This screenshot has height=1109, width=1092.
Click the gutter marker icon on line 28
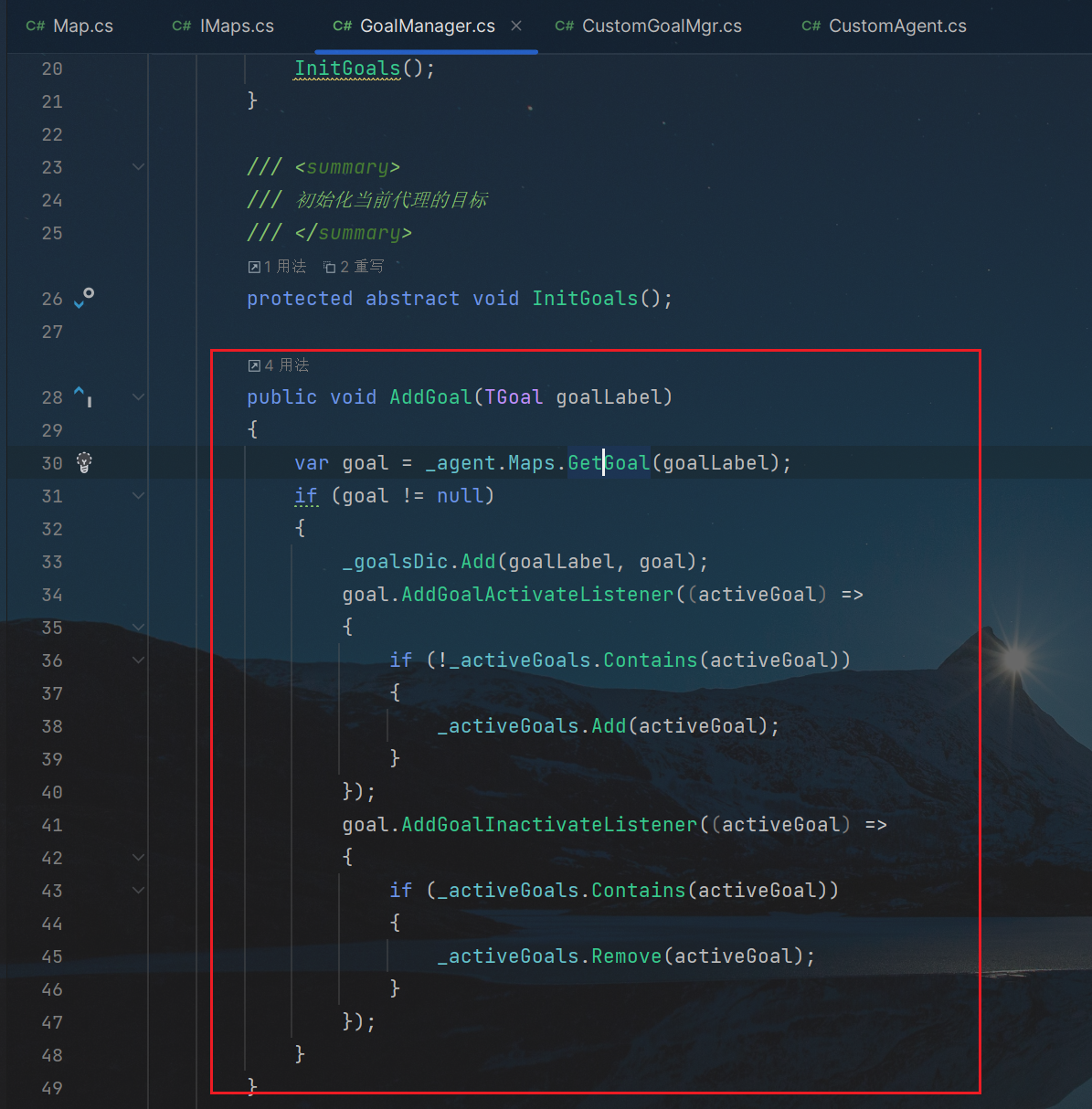click(83, 396)
